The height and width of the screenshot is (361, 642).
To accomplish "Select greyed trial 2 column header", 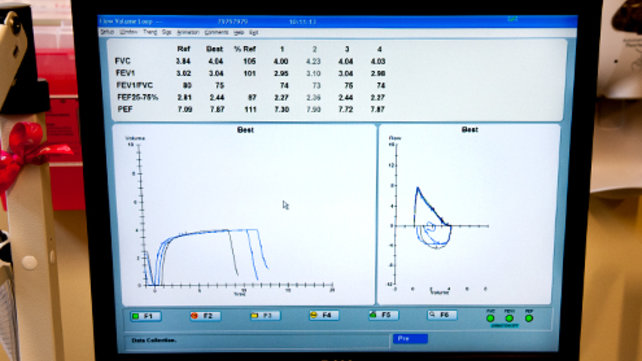I will [314, 49].
